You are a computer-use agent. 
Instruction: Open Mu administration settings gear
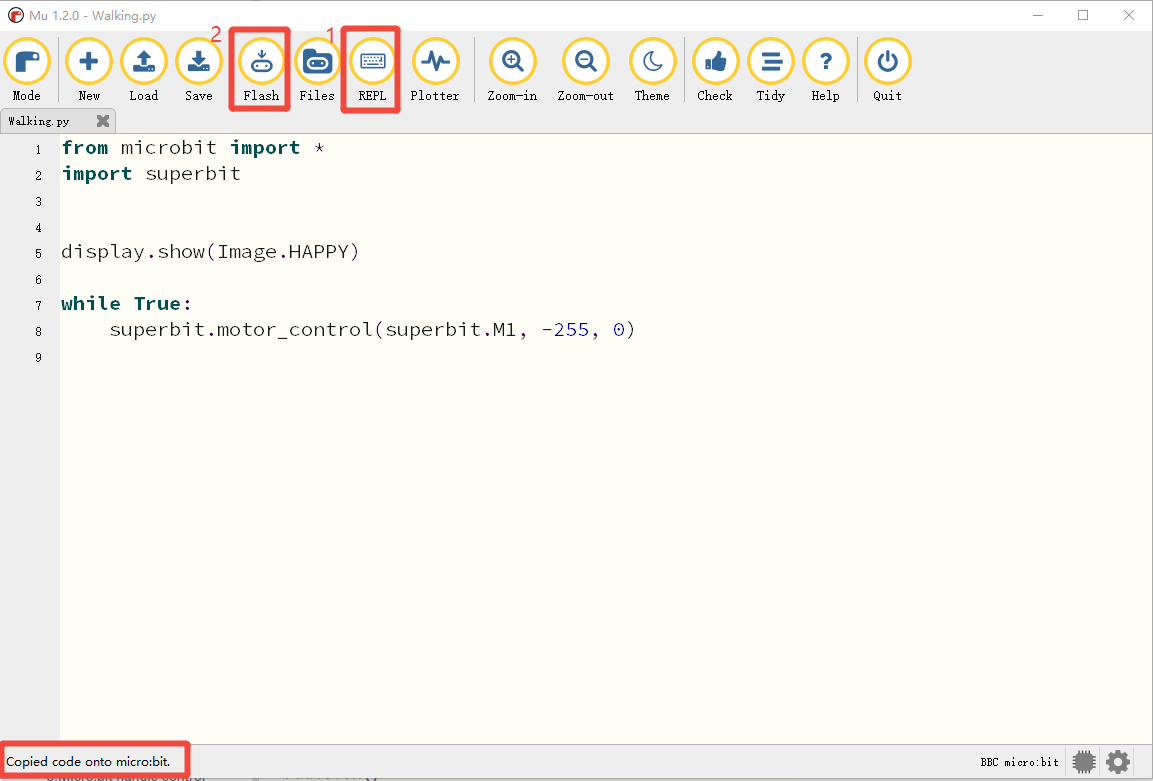click(x=1118, y=762)
